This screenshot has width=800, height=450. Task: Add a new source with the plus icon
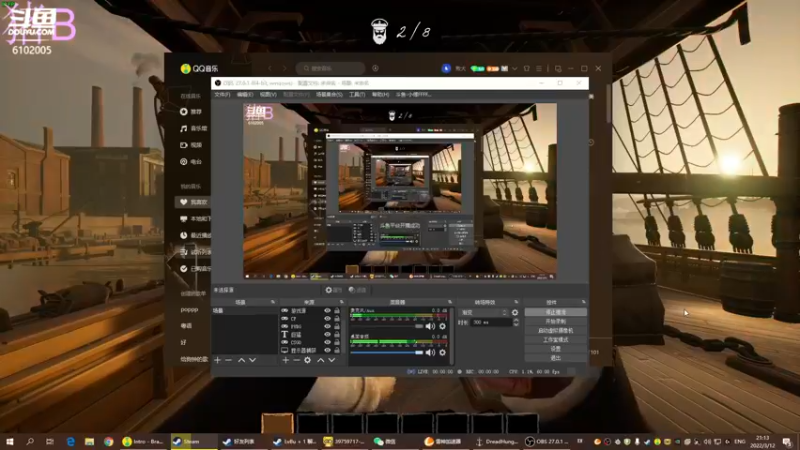coord(286,360)
